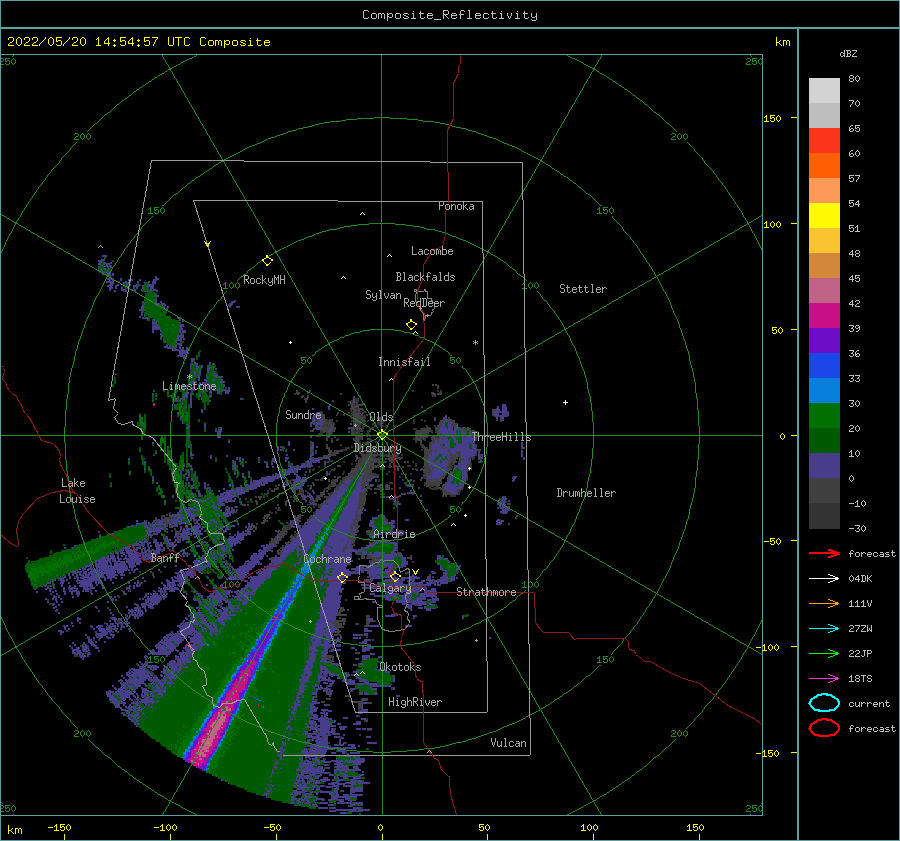
Task: Click the Banff town label
Action: 165,558
